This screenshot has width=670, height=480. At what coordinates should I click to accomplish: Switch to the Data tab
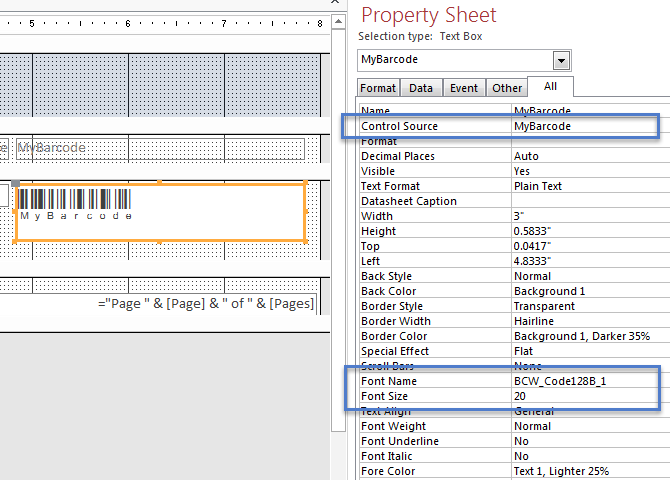[421, 88]
